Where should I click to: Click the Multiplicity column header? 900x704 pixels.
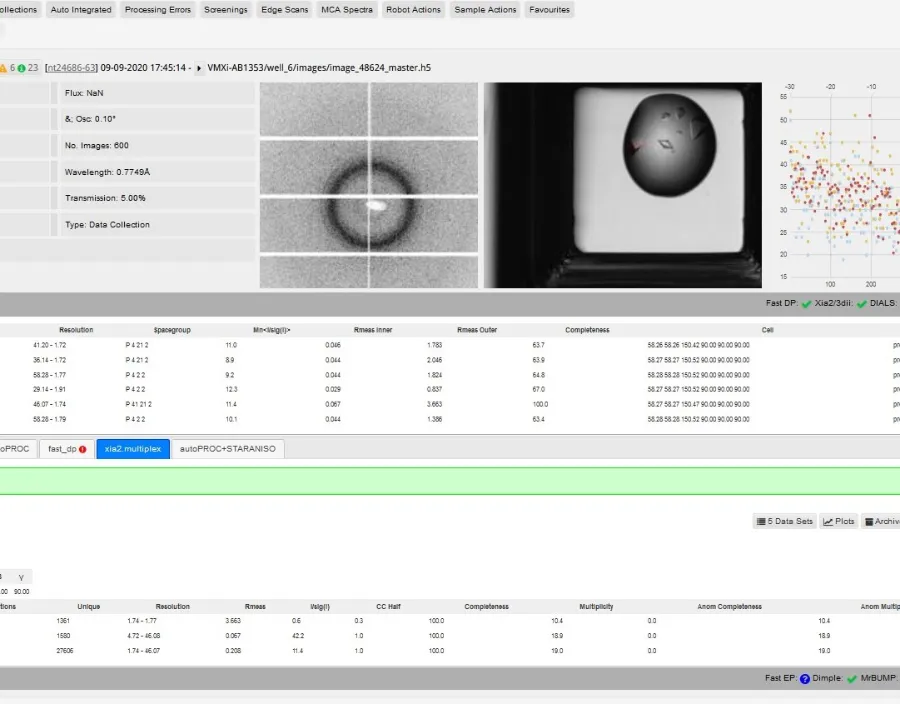click(596, 606)
